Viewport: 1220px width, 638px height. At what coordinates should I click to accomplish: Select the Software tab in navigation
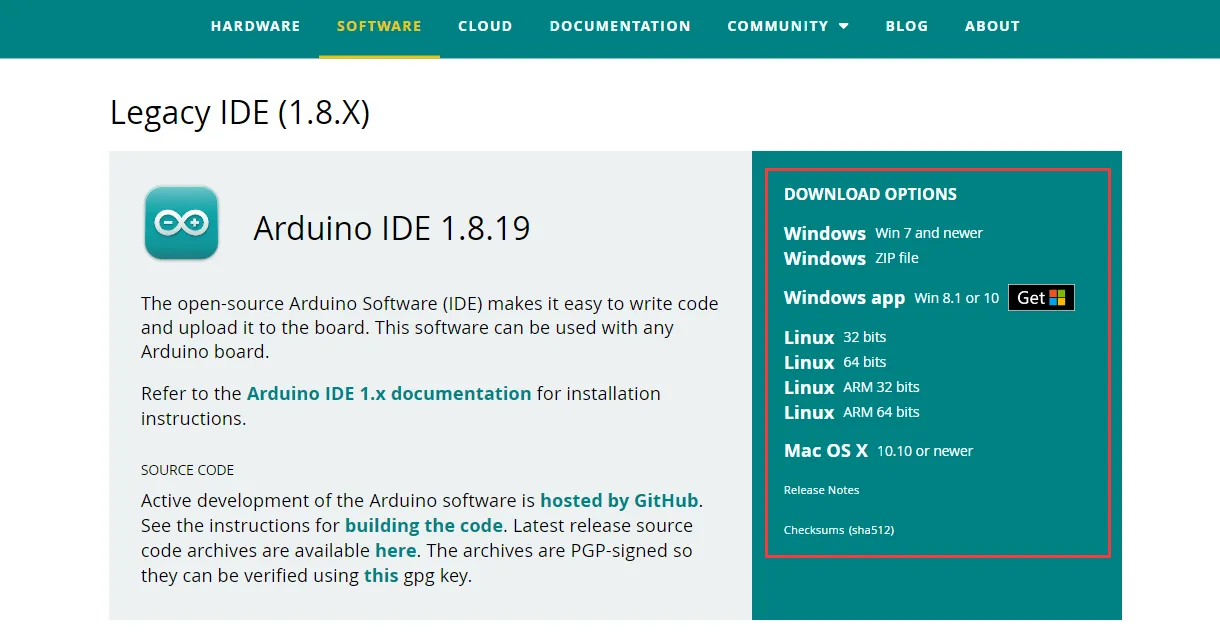(379, 26)
